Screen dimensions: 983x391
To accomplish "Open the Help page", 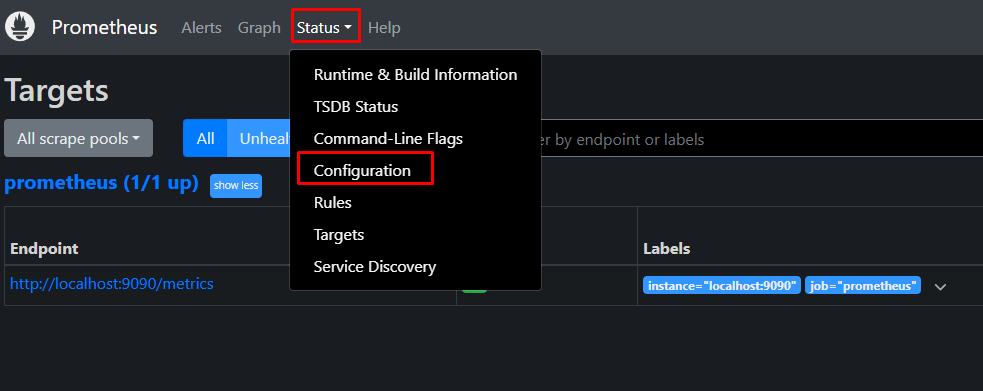I will tap(384, 28).
